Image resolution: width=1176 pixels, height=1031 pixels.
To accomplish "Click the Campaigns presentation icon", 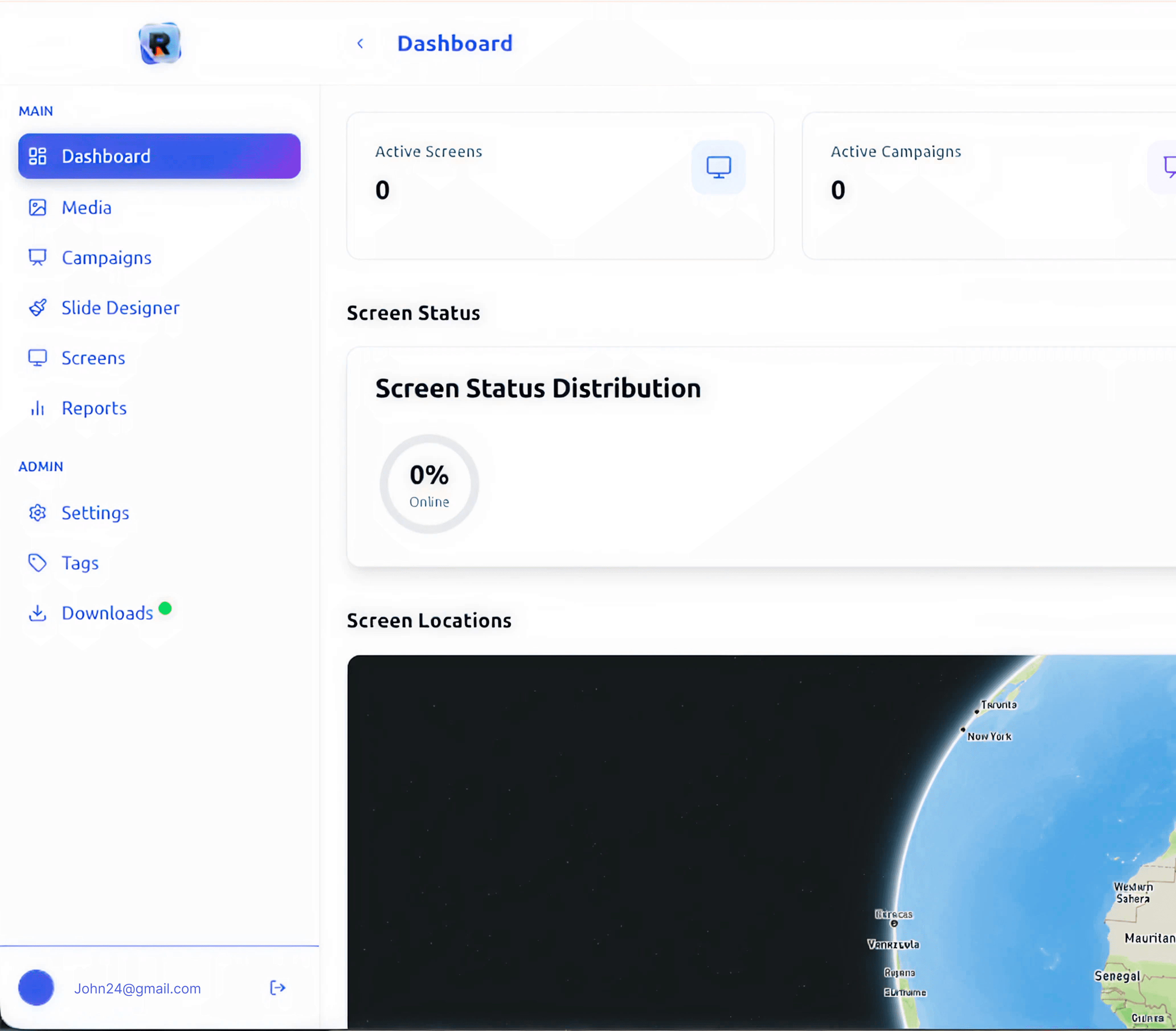I will (38, 257).
